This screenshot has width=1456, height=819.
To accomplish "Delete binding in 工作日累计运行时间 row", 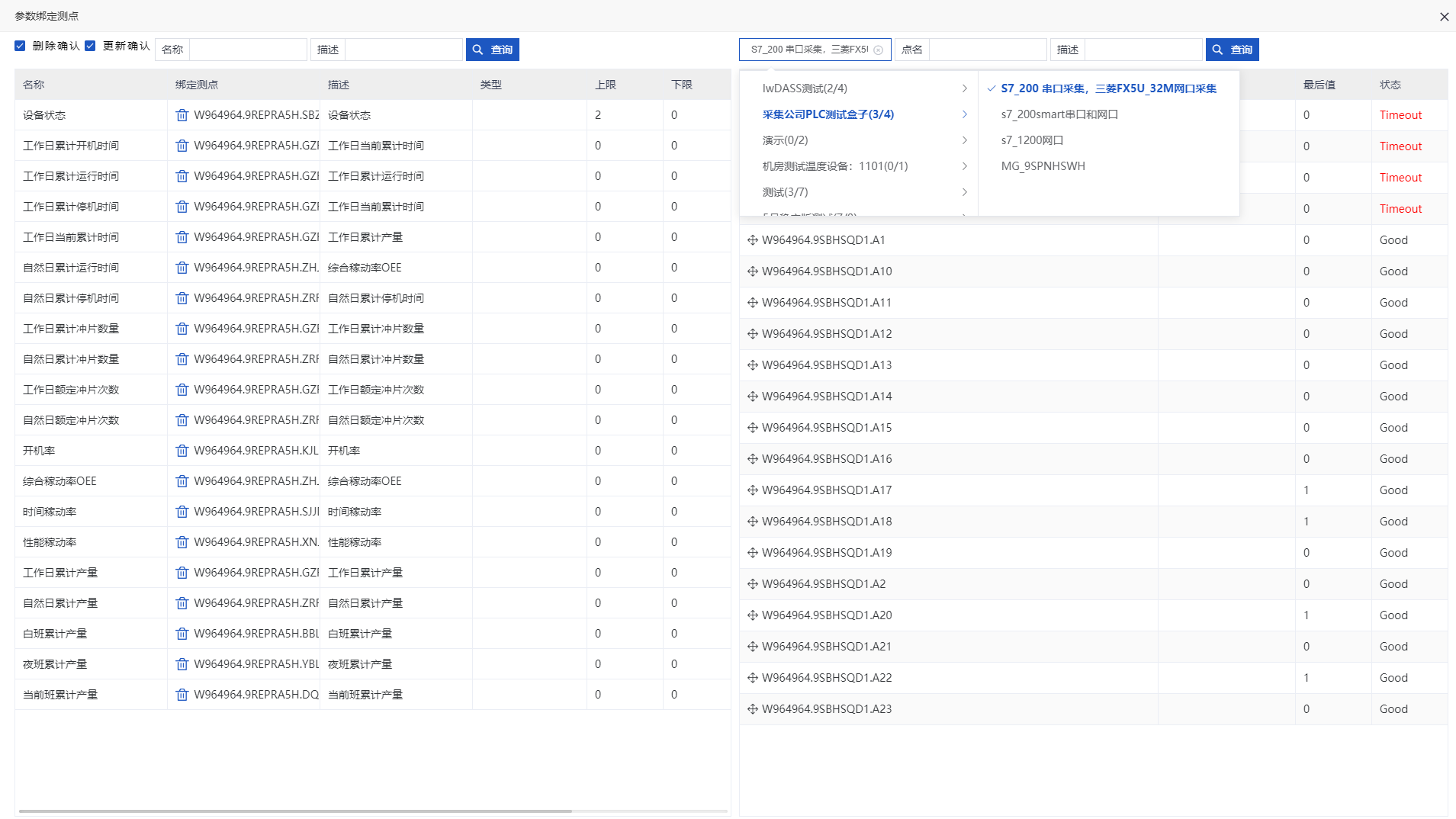I will pyautogui.click(x=182, y=176).
